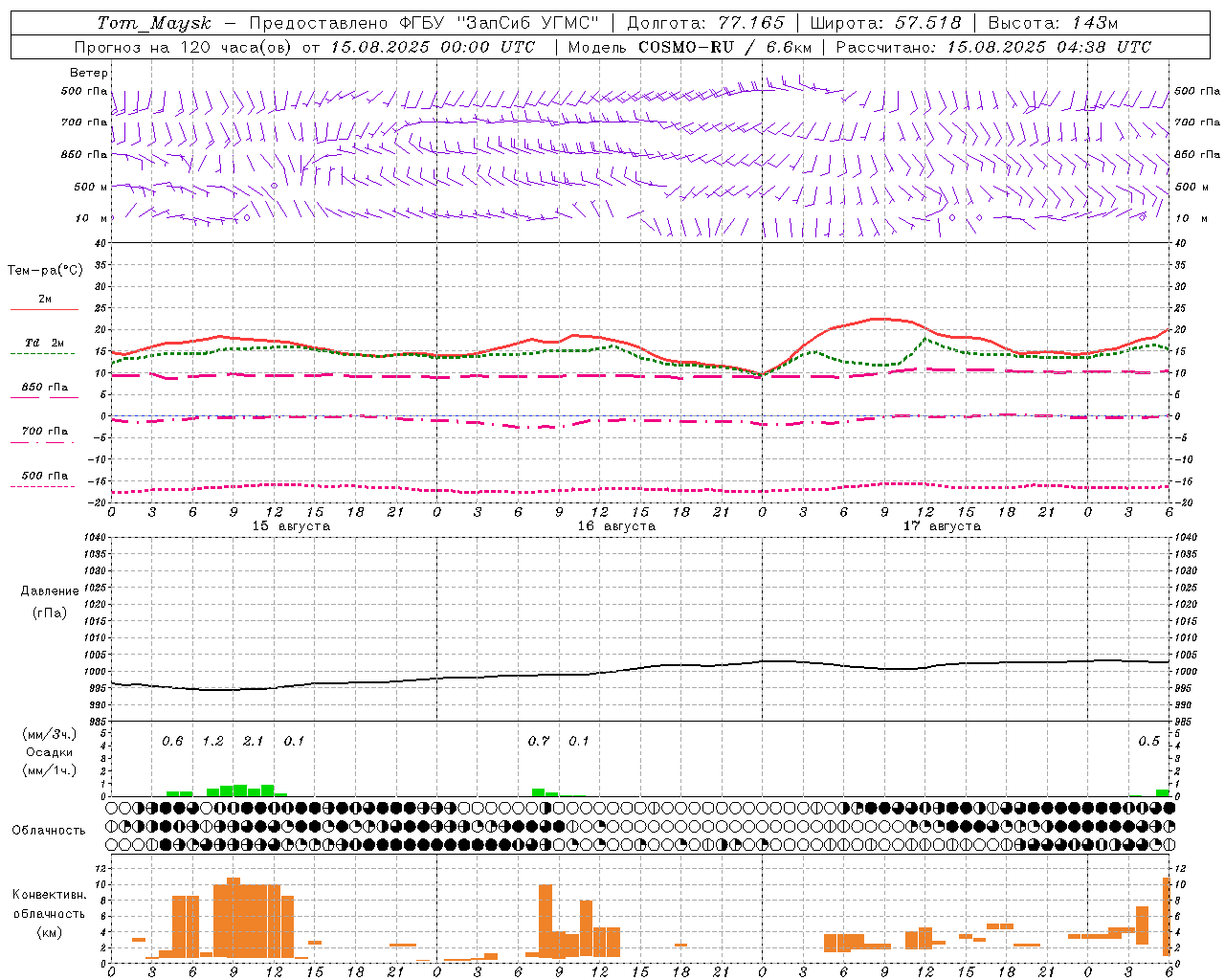Click the (мм/3ч.) precipitation unit label
This screenshot has width=1225, height=980.
coord(49,734)
